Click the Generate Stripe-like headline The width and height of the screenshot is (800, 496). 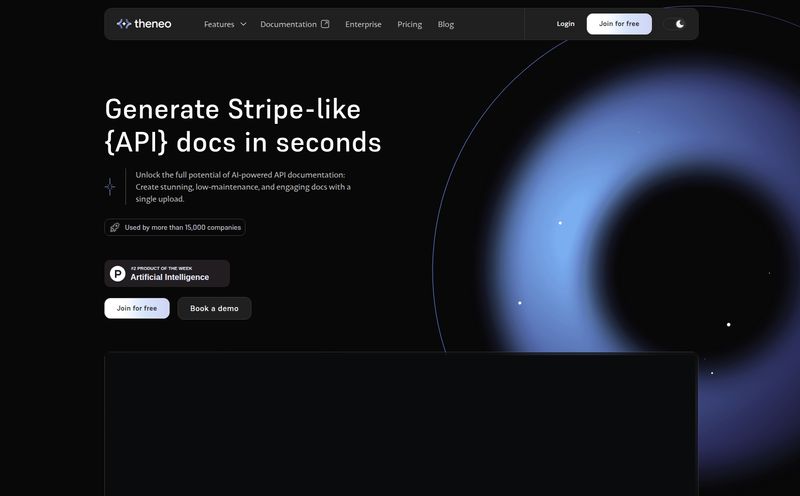[x=243, y=126]
